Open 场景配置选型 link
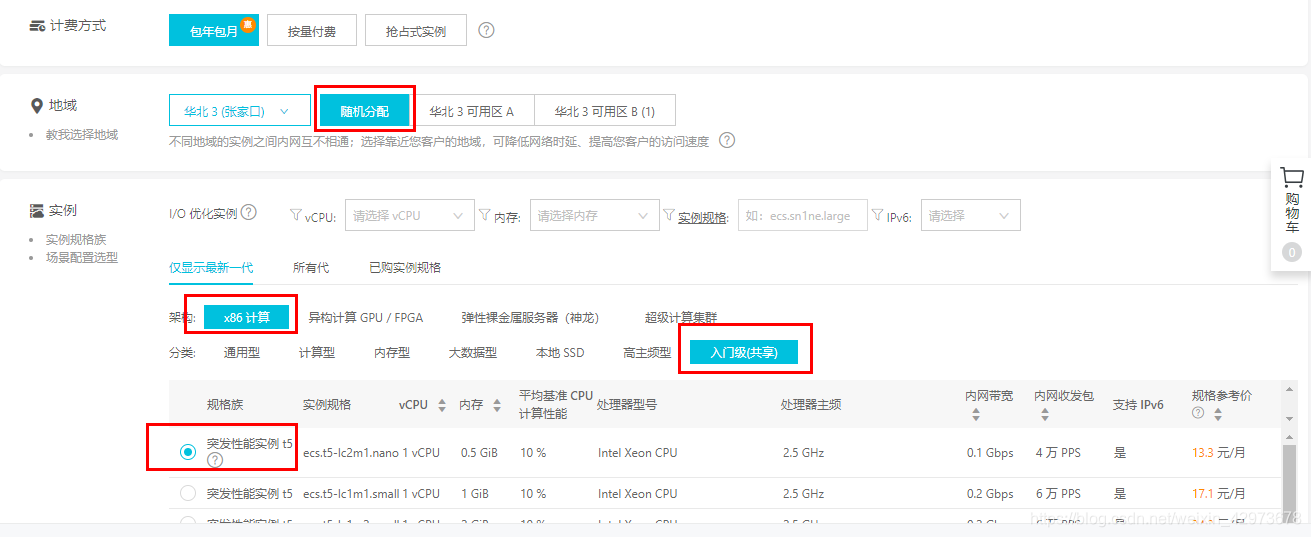Viewport: 1311px width, 537px height. [82, 257]
